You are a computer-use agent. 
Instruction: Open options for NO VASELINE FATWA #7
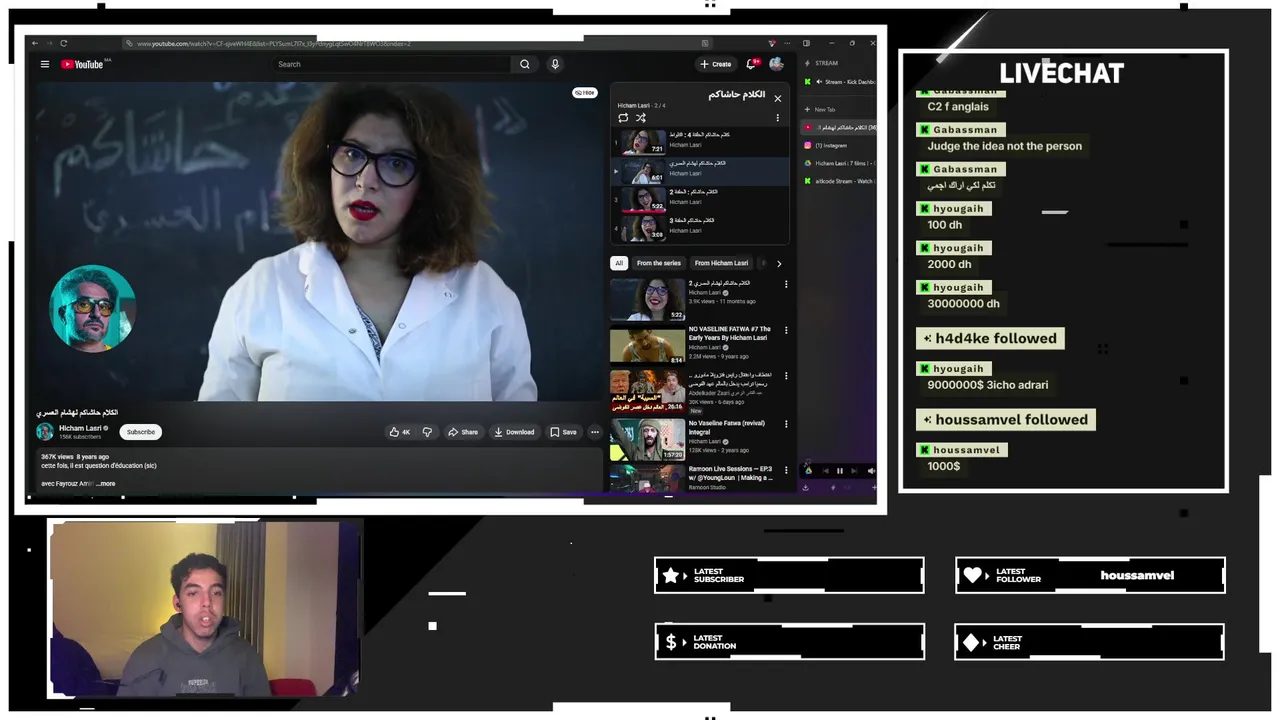(x=786, y=330)
